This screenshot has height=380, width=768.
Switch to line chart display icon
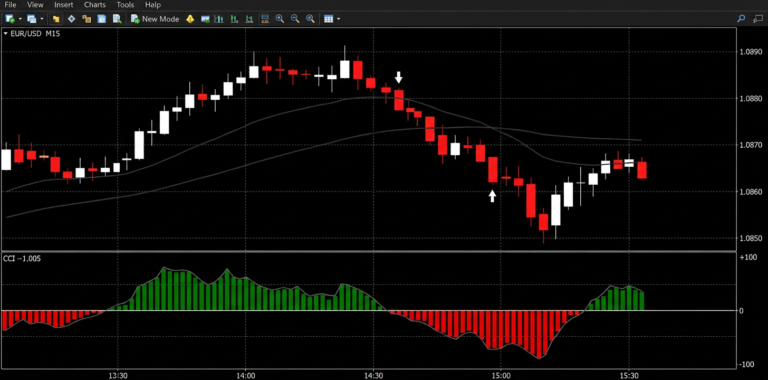tap(249, 19)
